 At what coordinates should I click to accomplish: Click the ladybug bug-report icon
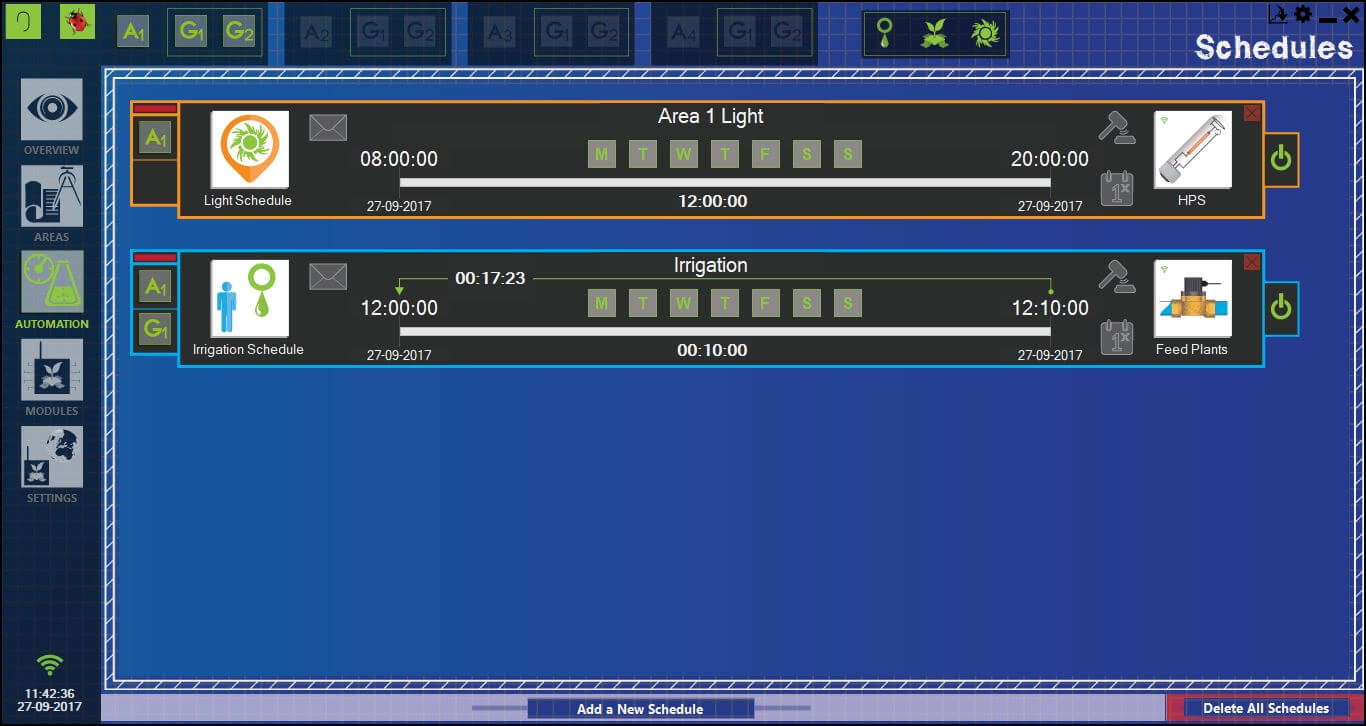[77, 21]
